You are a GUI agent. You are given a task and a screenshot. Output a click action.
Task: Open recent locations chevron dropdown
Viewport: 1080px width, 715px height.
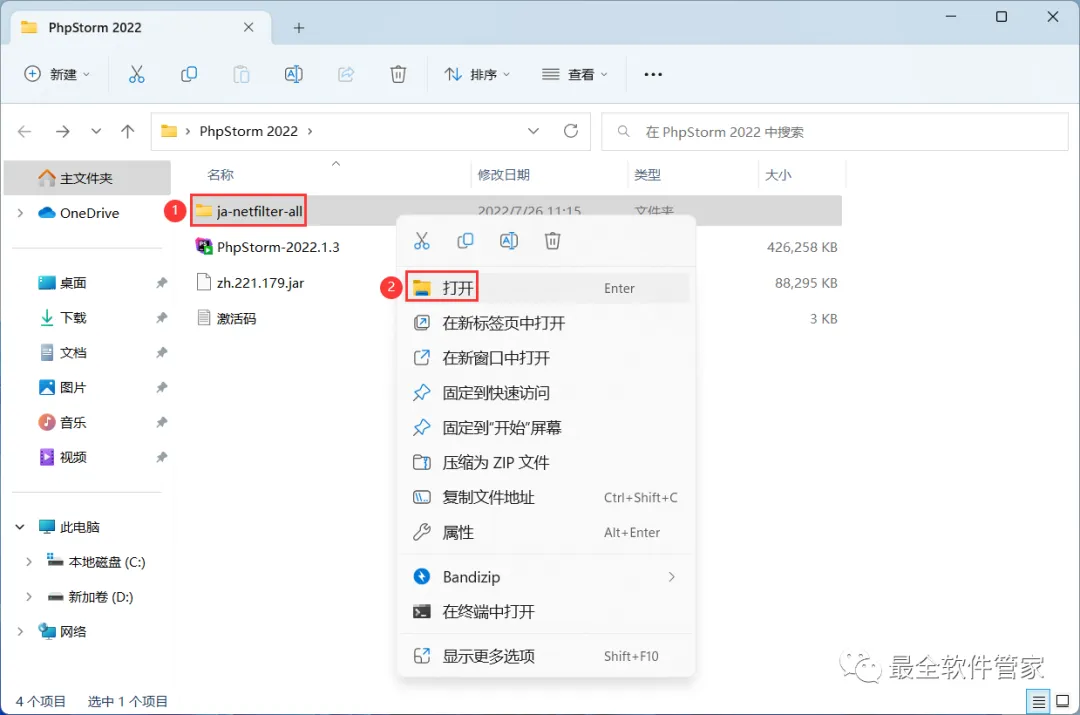coord(96,132)
